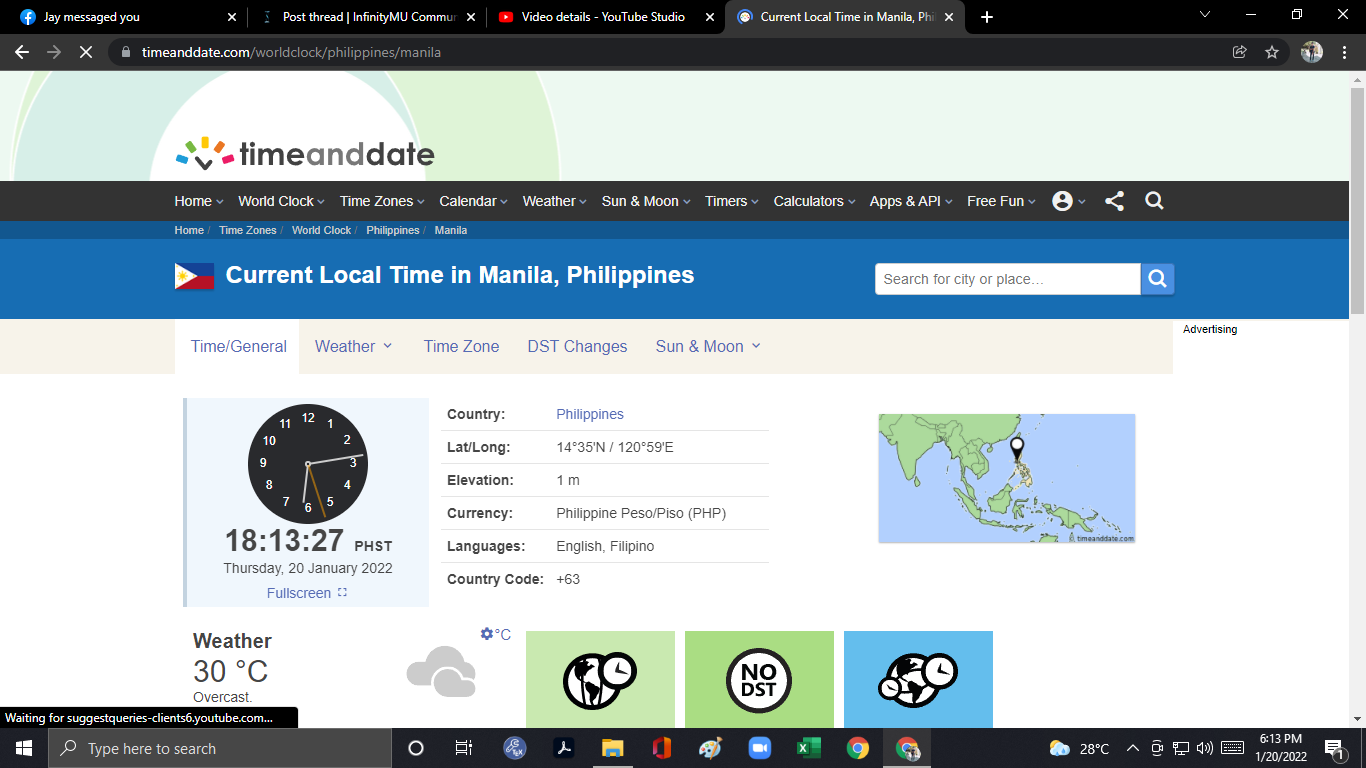The image size is (1366, 768).
Task: Click the blue search button beside the search field
Action: tap(1157, 279)
